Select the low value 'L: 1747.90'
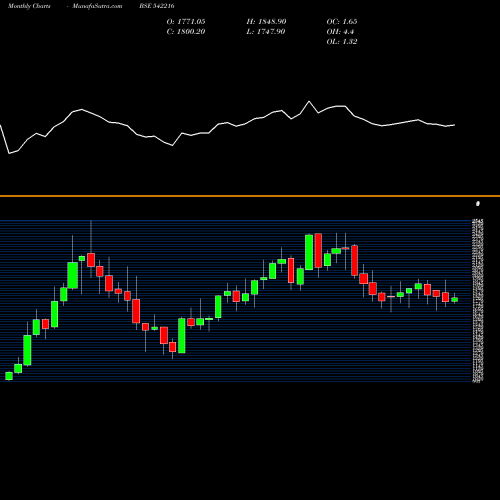Viewport: 500px width, 500px height. (266, 32)
